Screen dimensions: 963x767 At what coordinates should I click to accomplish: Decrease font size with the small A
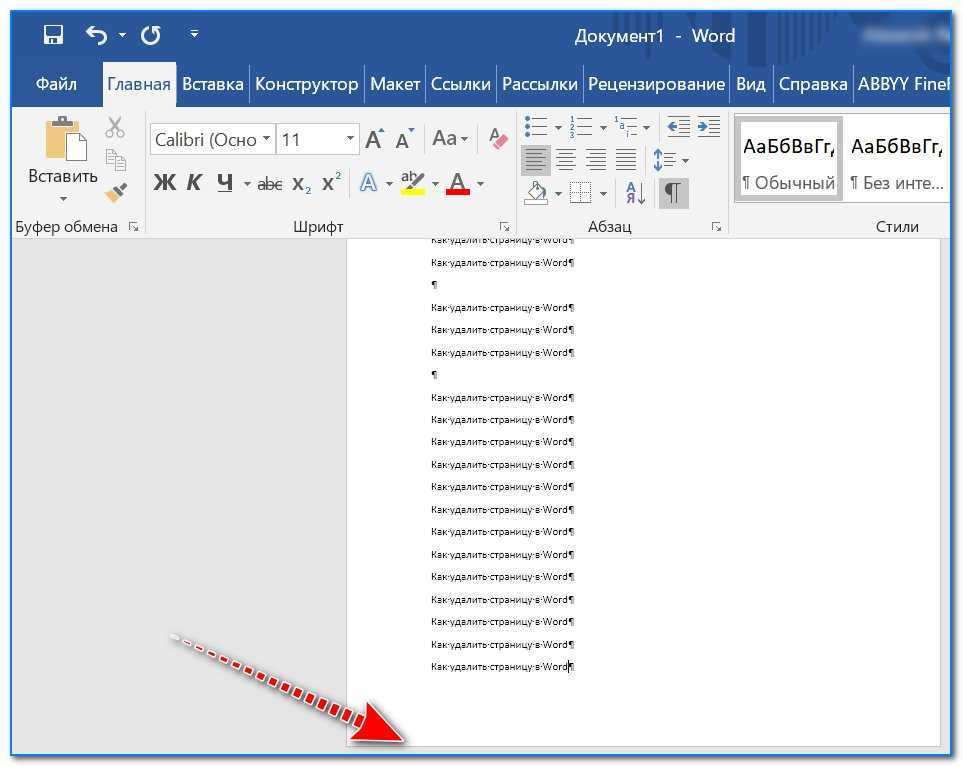(404, 139)
